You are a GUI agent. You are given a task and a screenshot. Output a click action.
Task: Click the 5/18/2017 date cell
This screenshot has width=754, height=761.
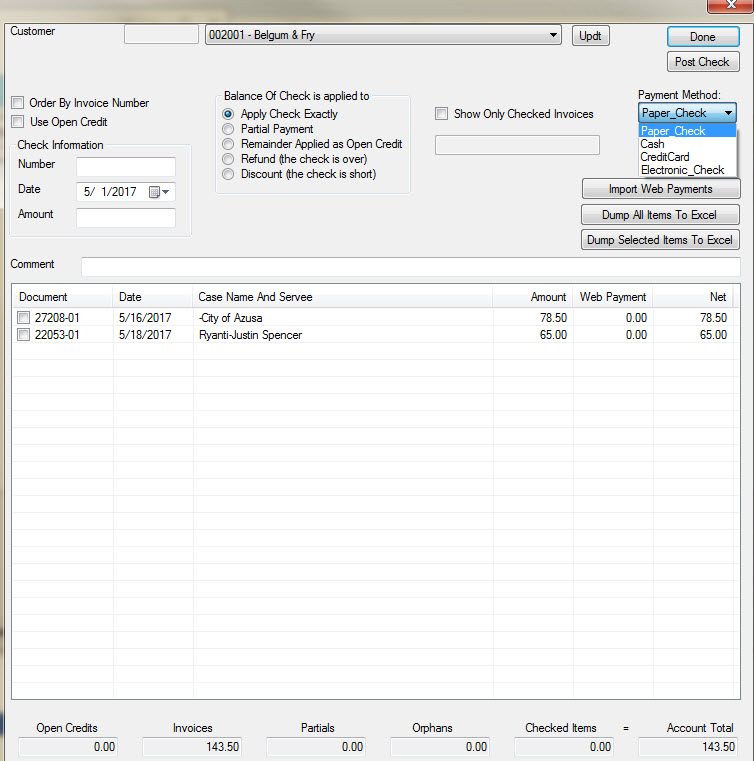[x=145, y=335]
